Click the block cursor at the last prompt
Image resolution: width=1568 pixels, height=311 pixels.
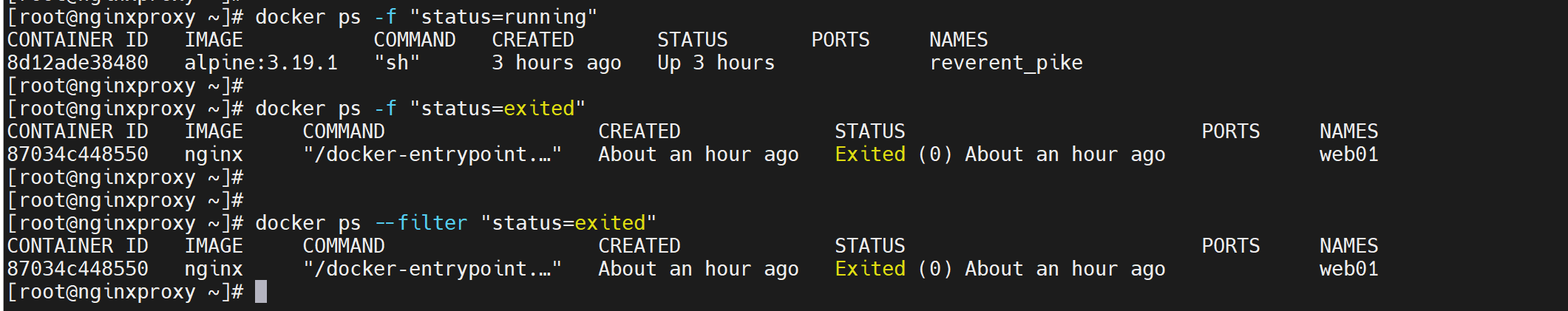click(x=261, y=292)
